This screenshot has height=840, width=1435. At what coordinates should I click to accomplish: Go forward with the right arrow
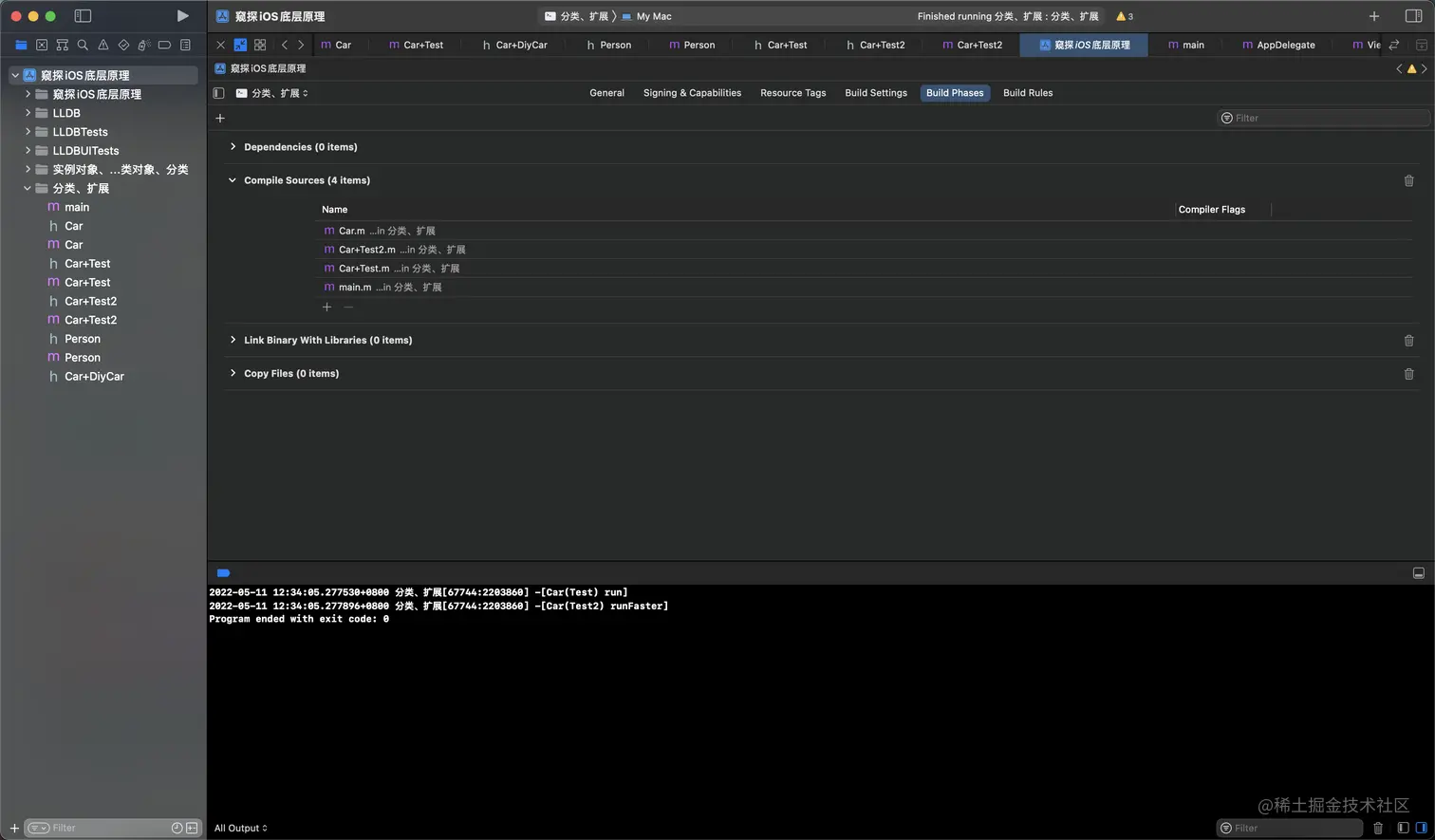click(301, 45)
